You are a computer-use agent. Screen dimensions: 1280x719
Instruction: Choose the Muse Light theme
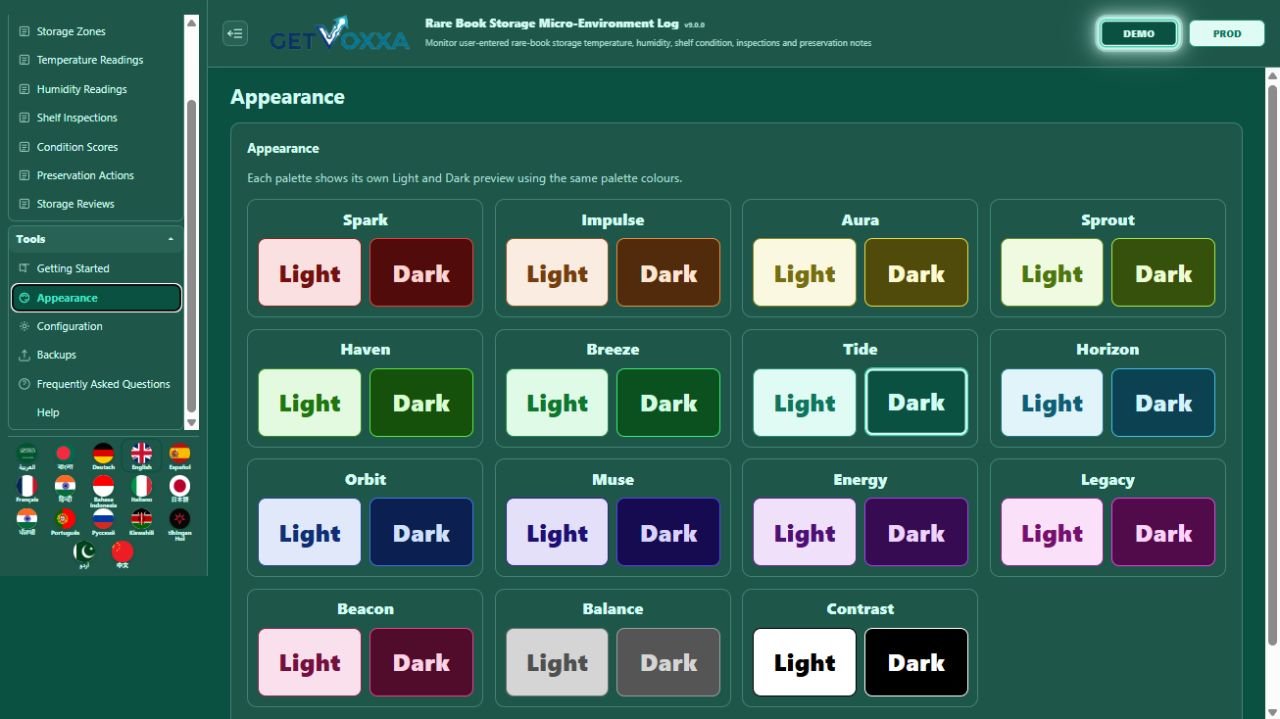557,533
